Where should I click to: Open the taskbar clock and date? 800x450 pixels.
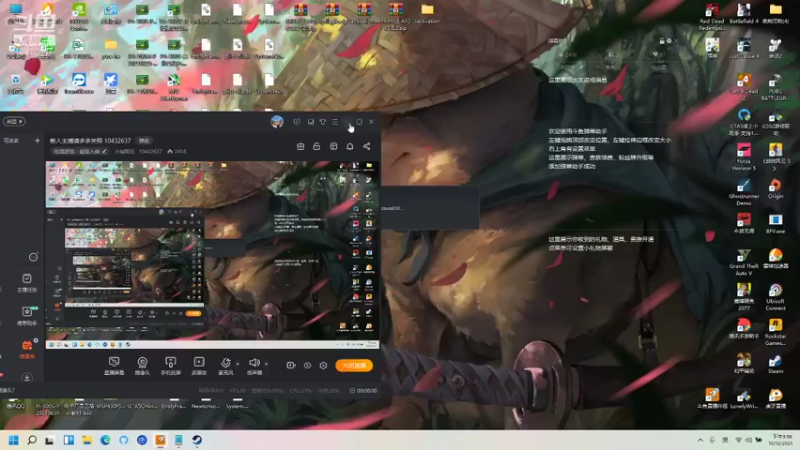pos(781,440)
